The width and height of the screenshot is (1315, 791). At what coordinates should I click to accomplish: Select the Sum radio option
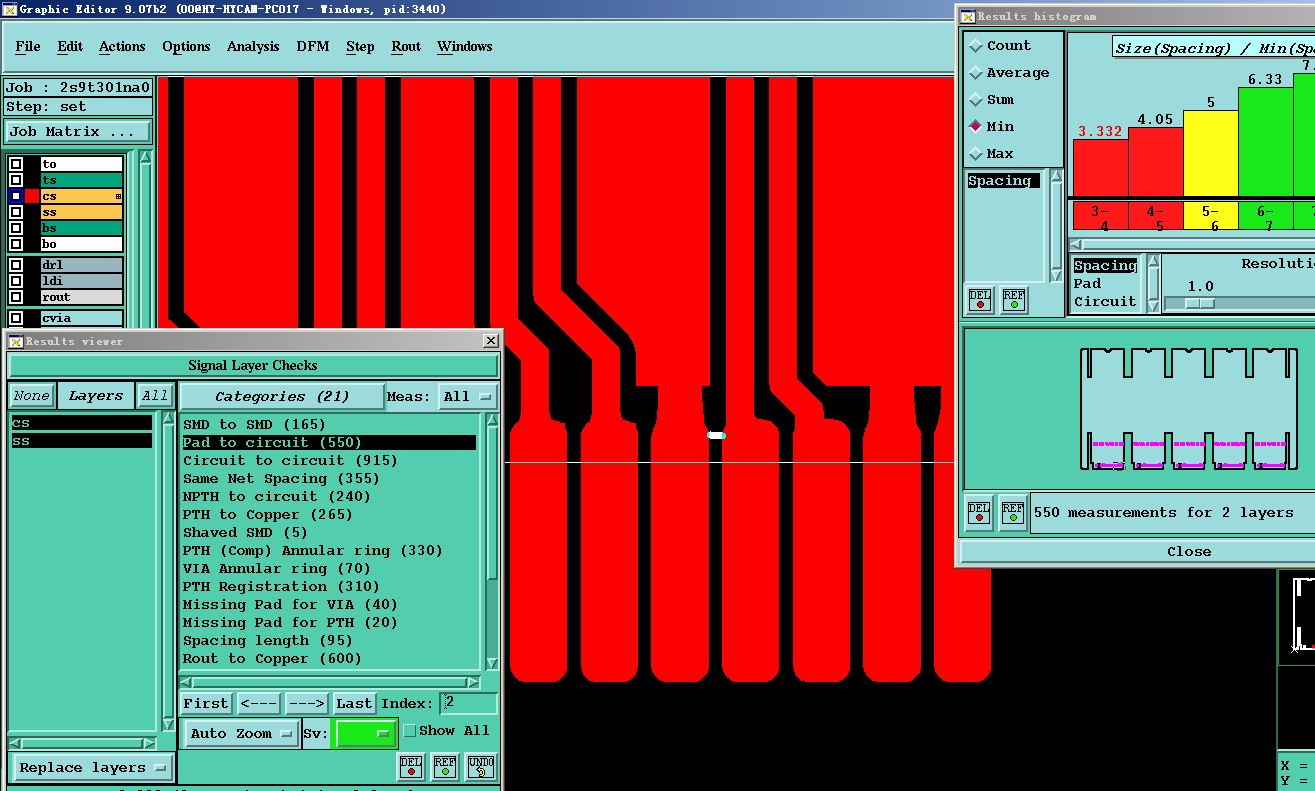point(976,100)
